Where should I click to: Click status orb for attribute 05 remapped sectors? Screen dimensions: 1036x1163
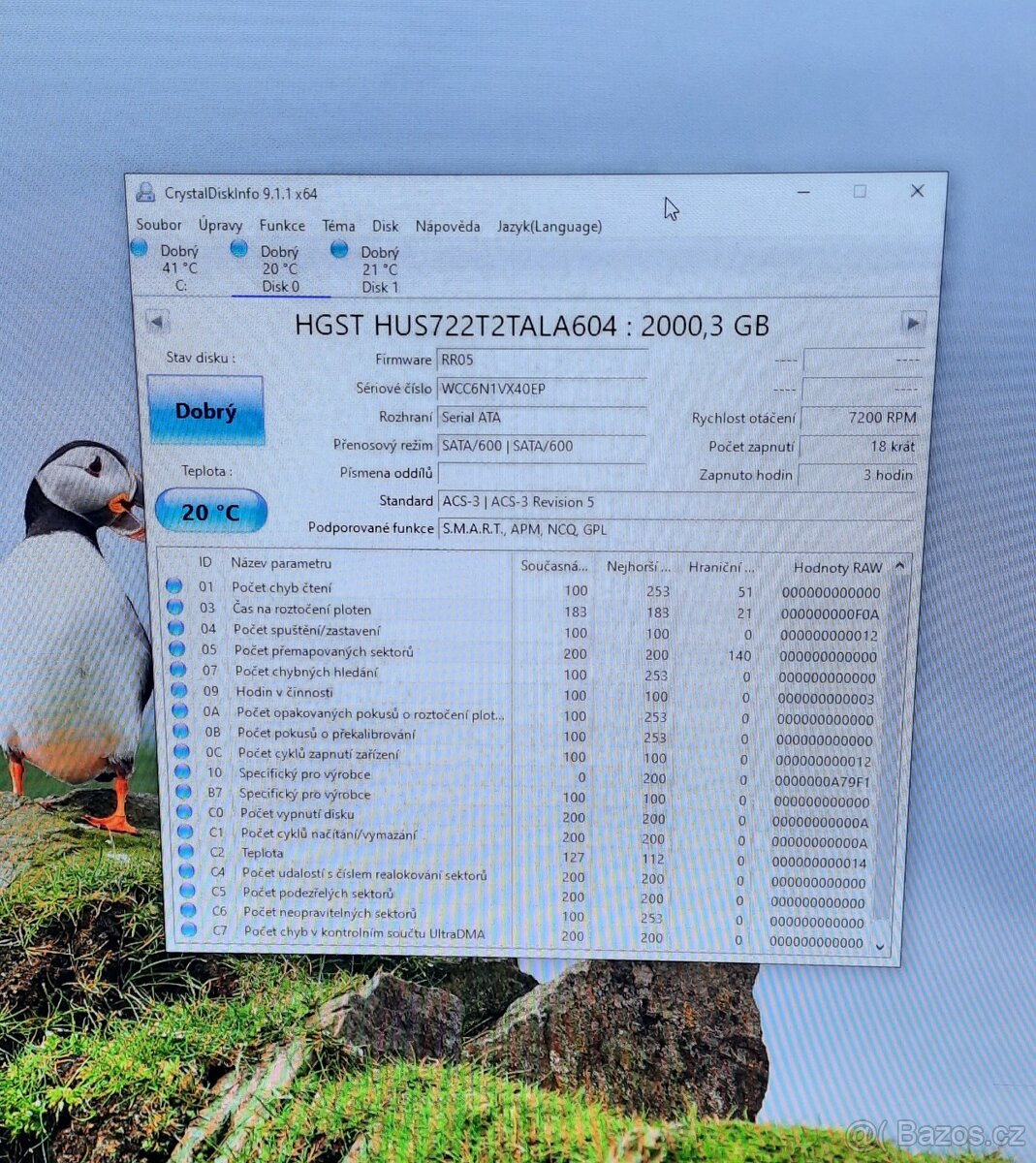176,650
